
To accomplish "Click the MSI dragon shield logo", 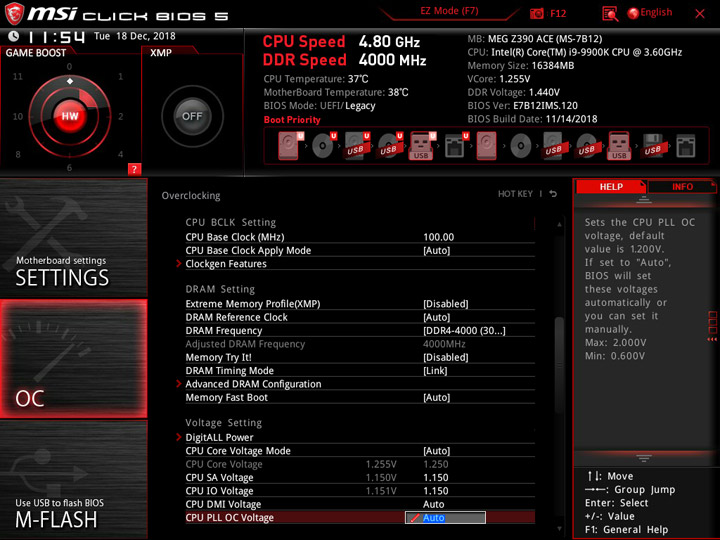I will (x=14, y=14).
